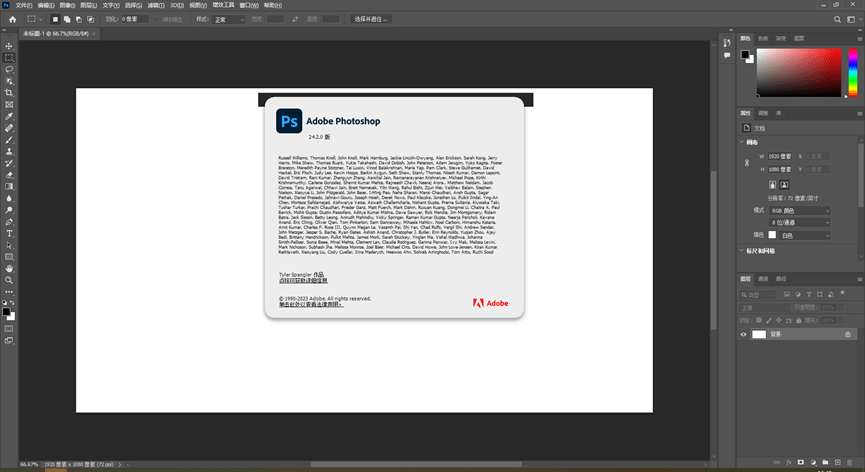Click the Home icon in options bar
The width and height of the screenshot is (865, 472).
(12, 19)
